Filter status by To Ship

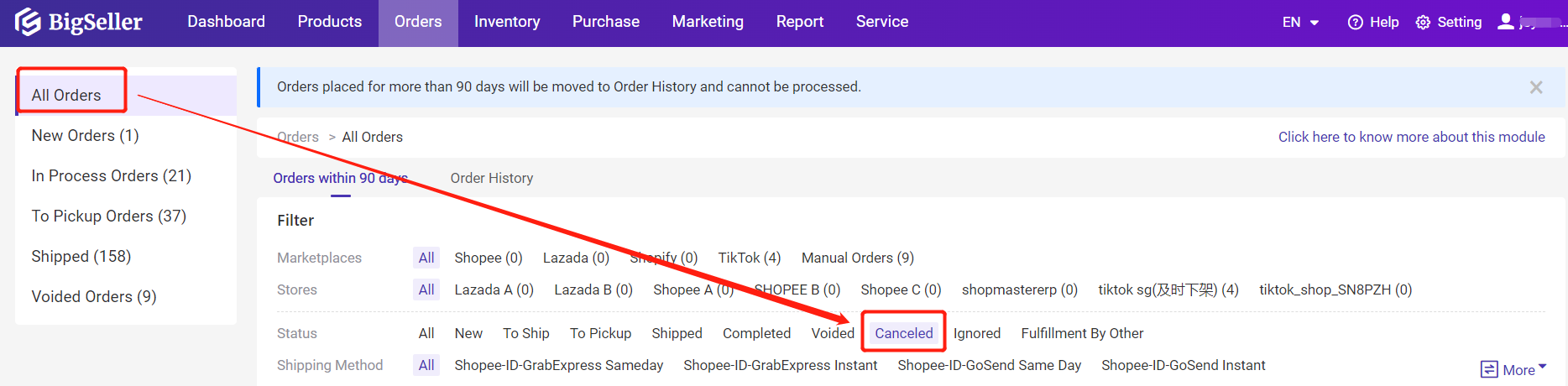pyautogui.click(x=526, y=333)
